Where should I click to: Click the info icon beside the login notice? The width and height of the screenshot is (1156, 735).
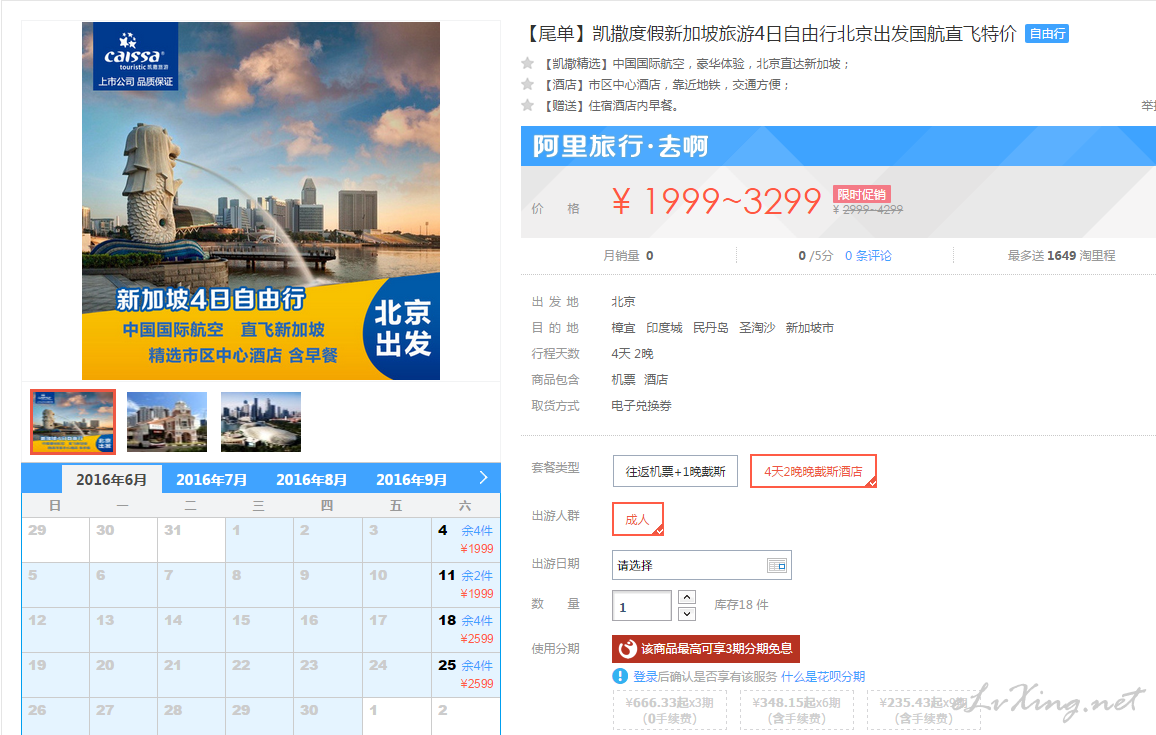(620, 676)
